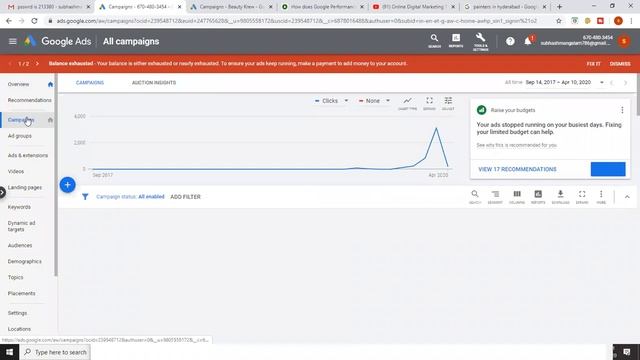Open the table Reports tool
This screenshot has height=360, width=640.
[x=538, y=197]
